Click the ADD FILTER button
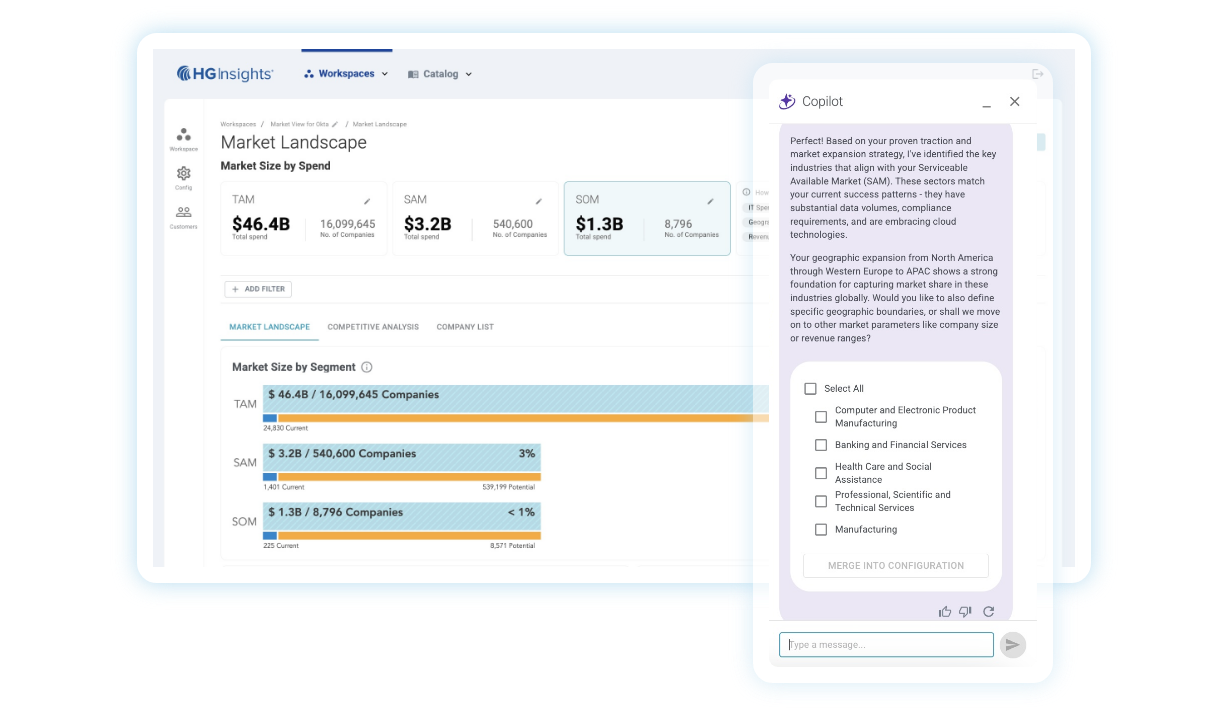1227x716 pixels. click(258, 289)
